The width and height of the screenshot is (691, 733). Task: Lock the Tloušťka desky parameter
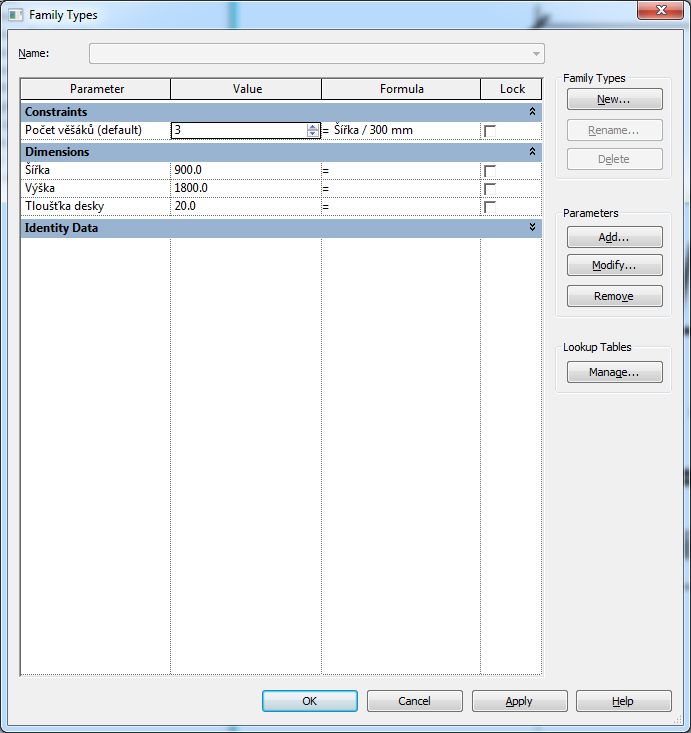490,207
